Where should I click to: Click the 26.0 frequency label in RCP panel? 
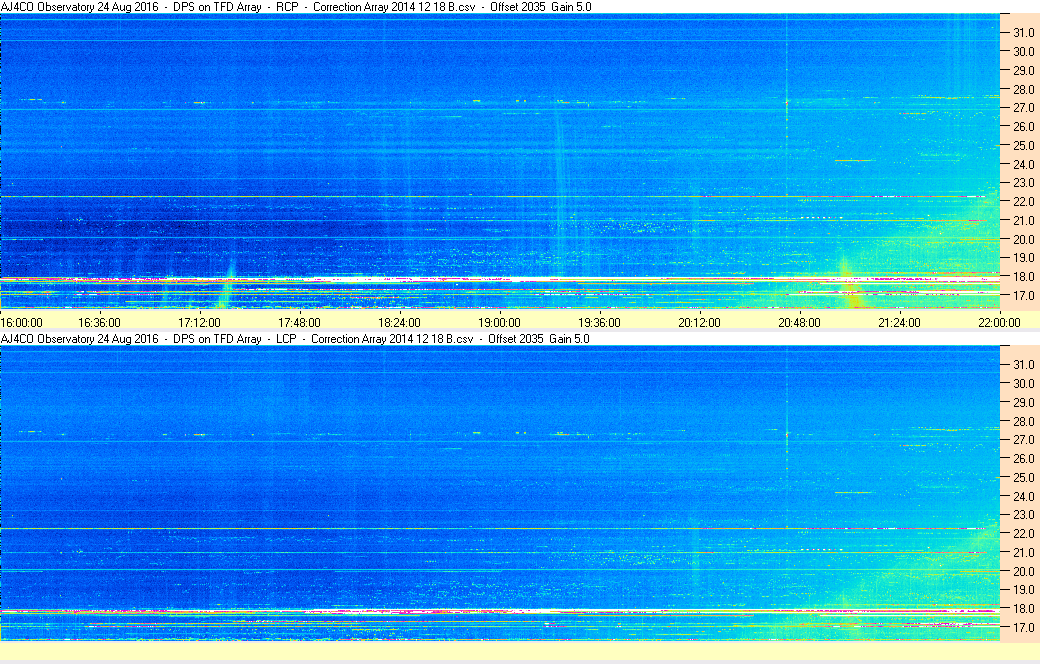[1023, 127]
